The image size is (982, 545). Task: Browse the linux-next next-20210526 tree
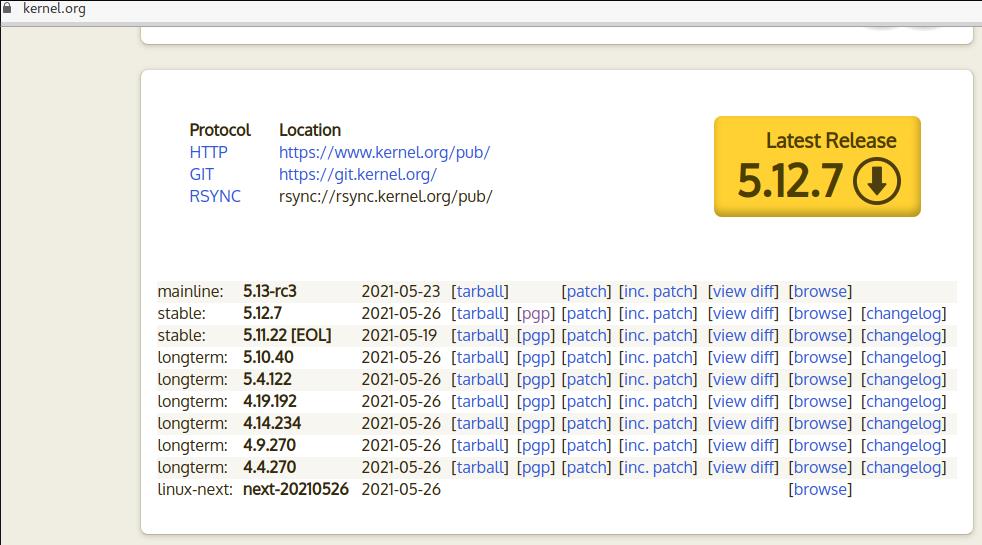pyautogui.click(x=820, y=489)
